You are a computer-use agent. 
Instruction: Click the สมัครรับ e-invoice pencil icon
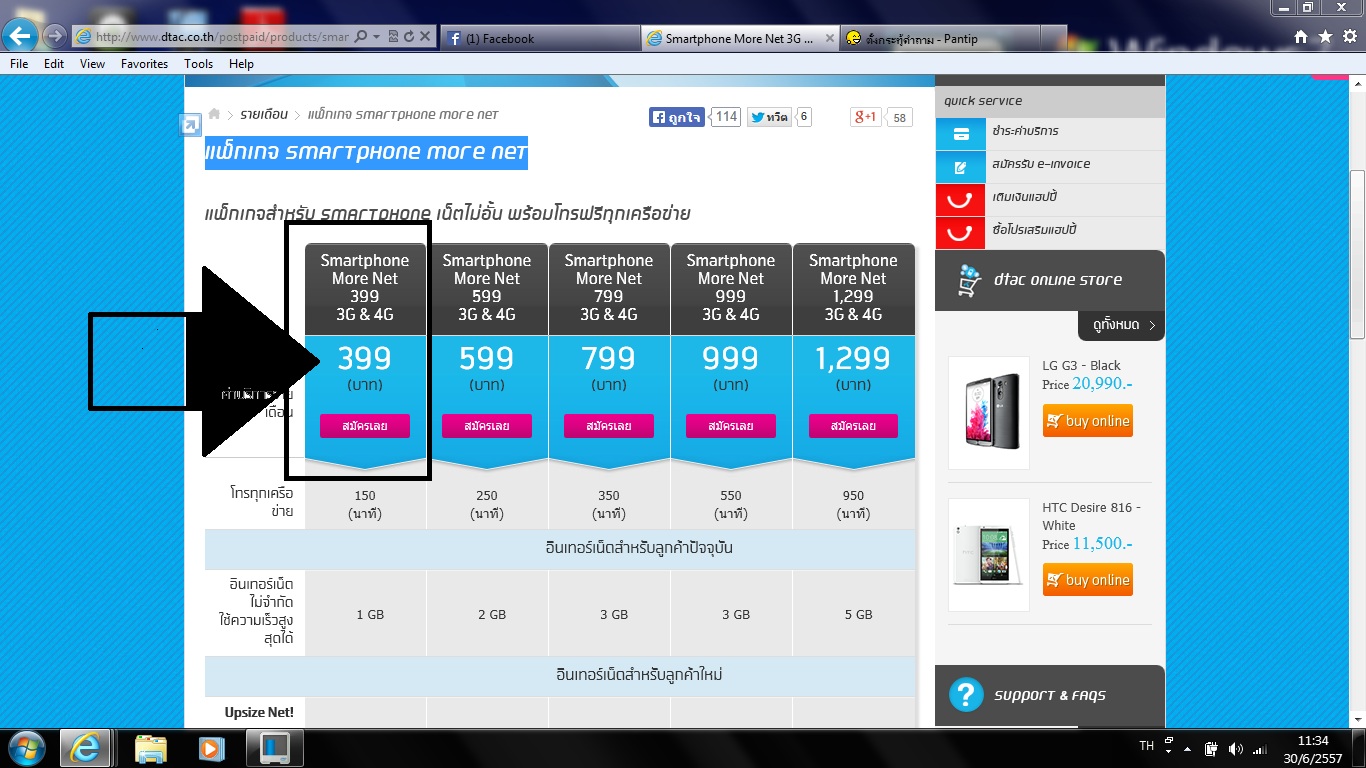click(961, 167)
